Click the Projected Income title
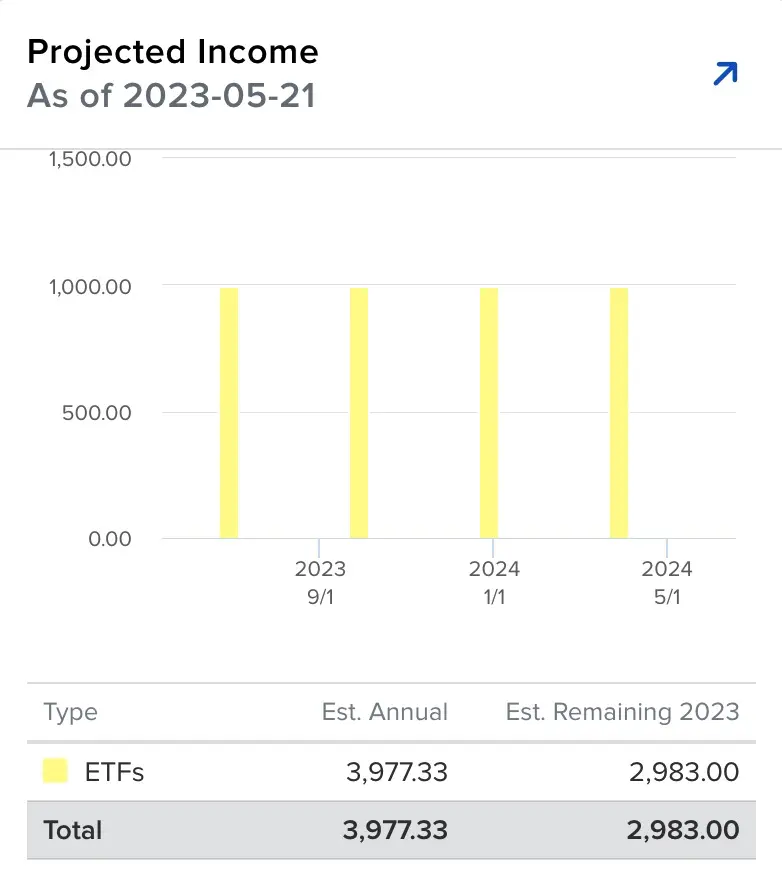The image size is (782, 886). click(x=172, y=52)
